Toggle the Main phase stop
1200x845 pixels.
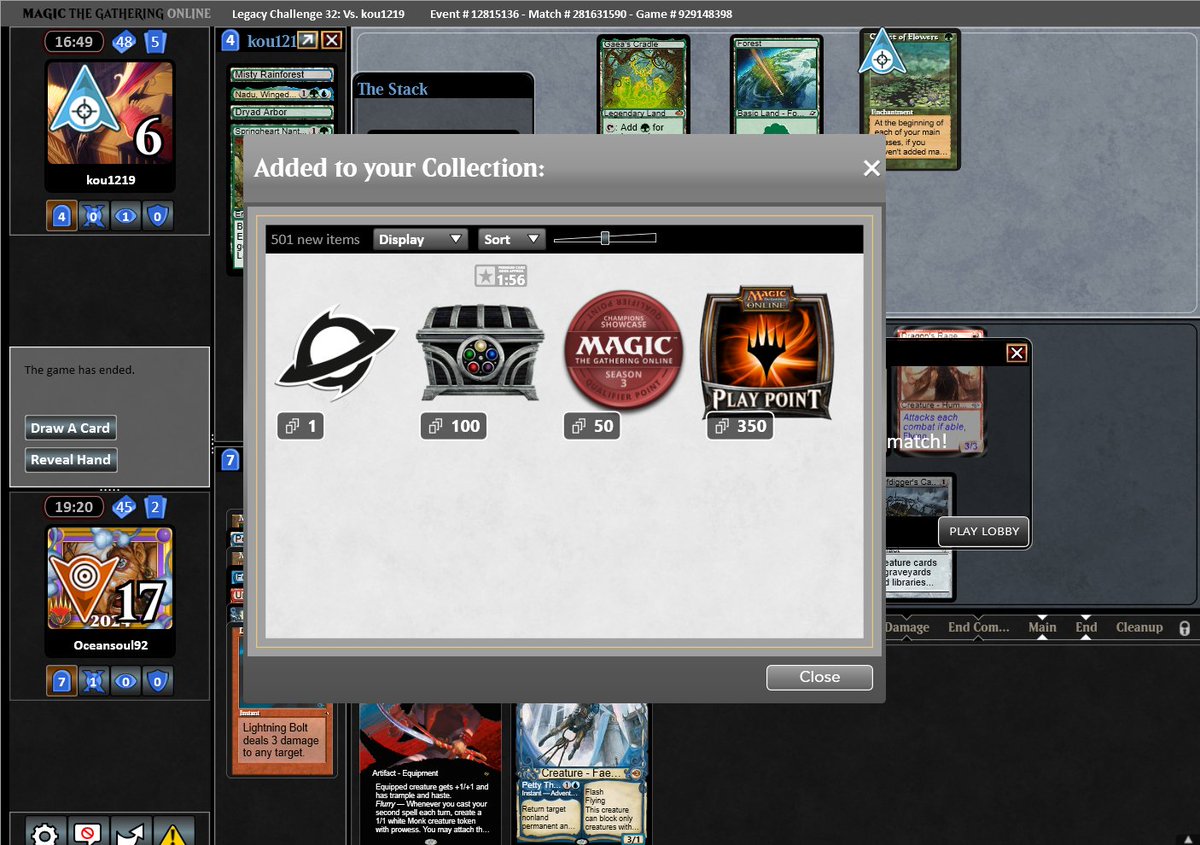1042,627
